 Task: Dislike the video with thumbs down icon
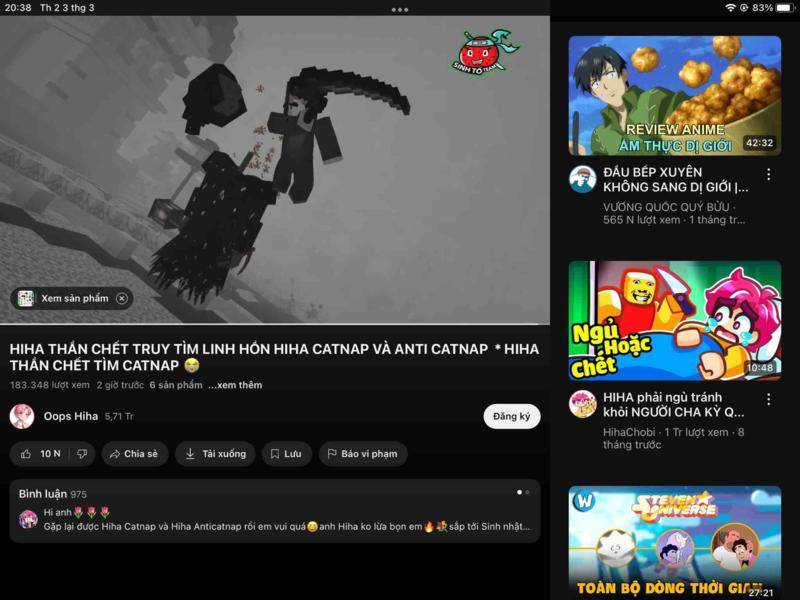coord(82,454)
